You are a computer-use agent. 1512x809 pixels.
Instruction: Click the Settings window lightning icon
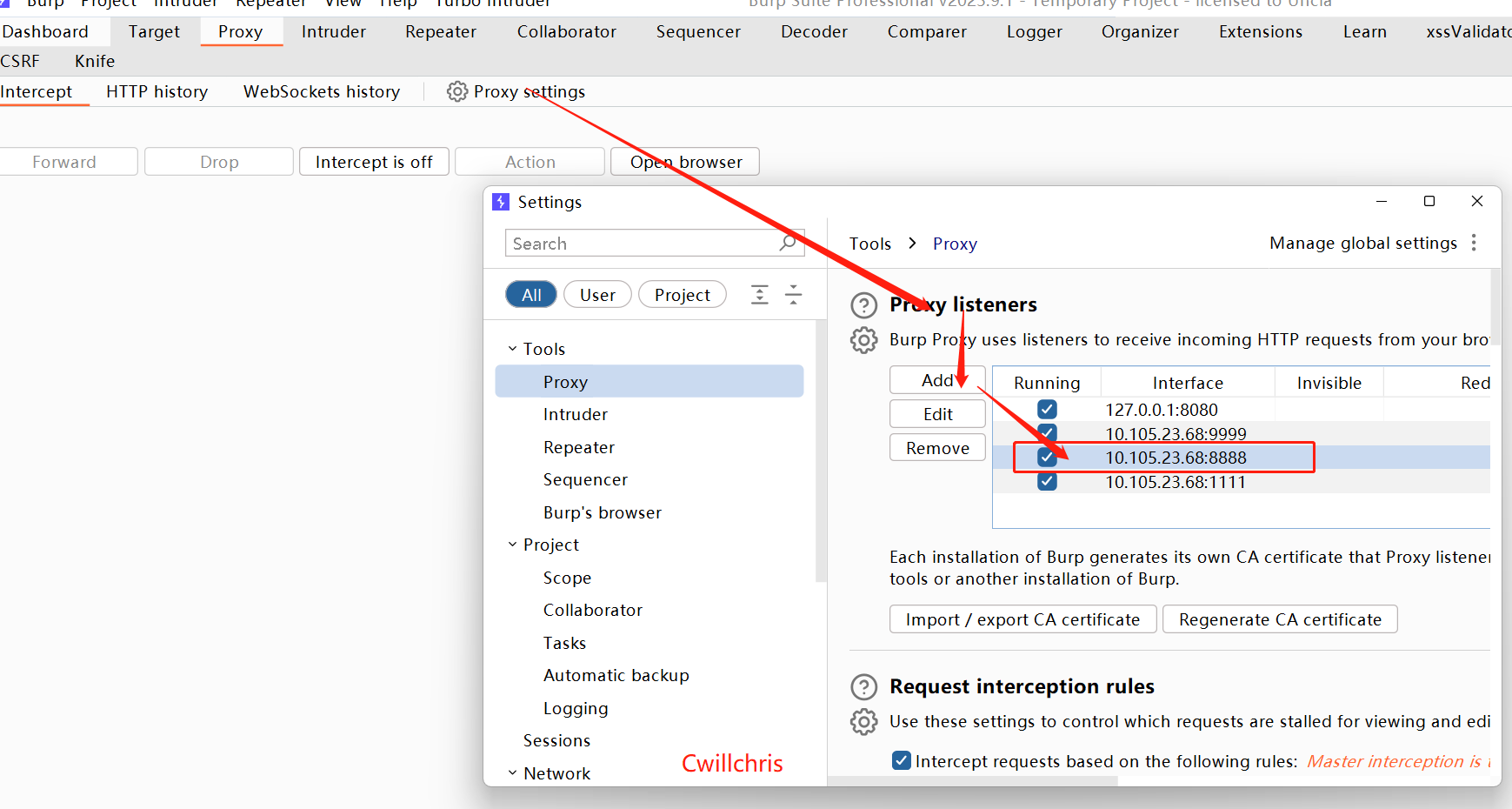(x=501, y=202)
